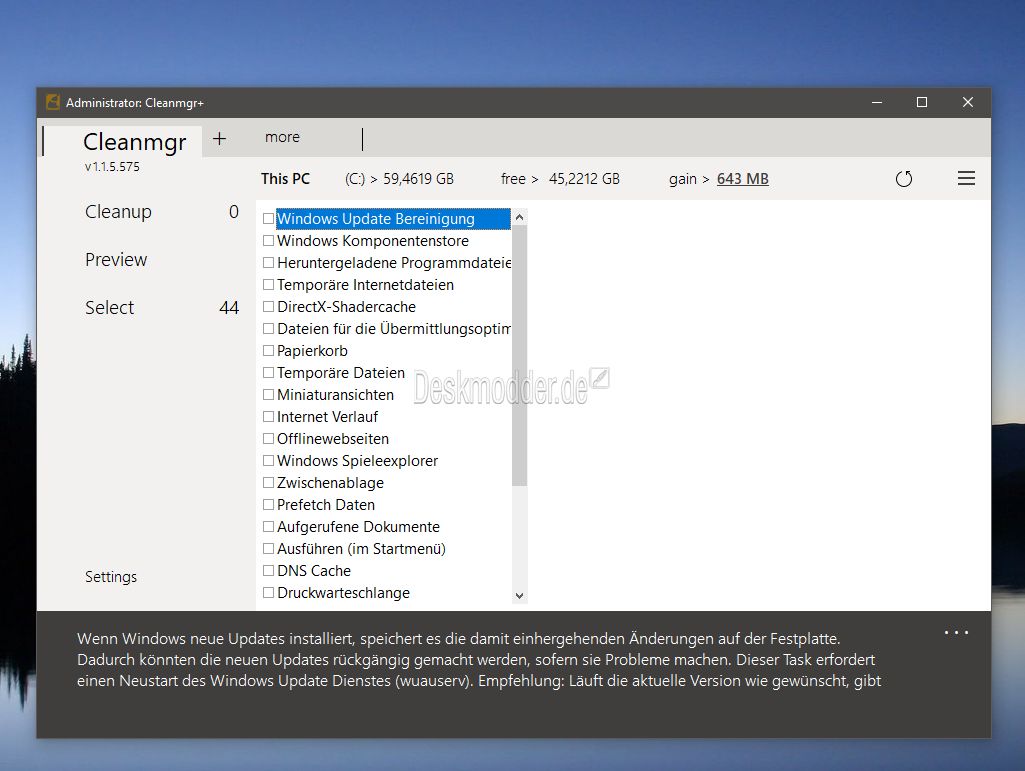Enable the Windows Komponentenstore checkbox
Viewport: 1025px width, 771px height.
[268, 241]
